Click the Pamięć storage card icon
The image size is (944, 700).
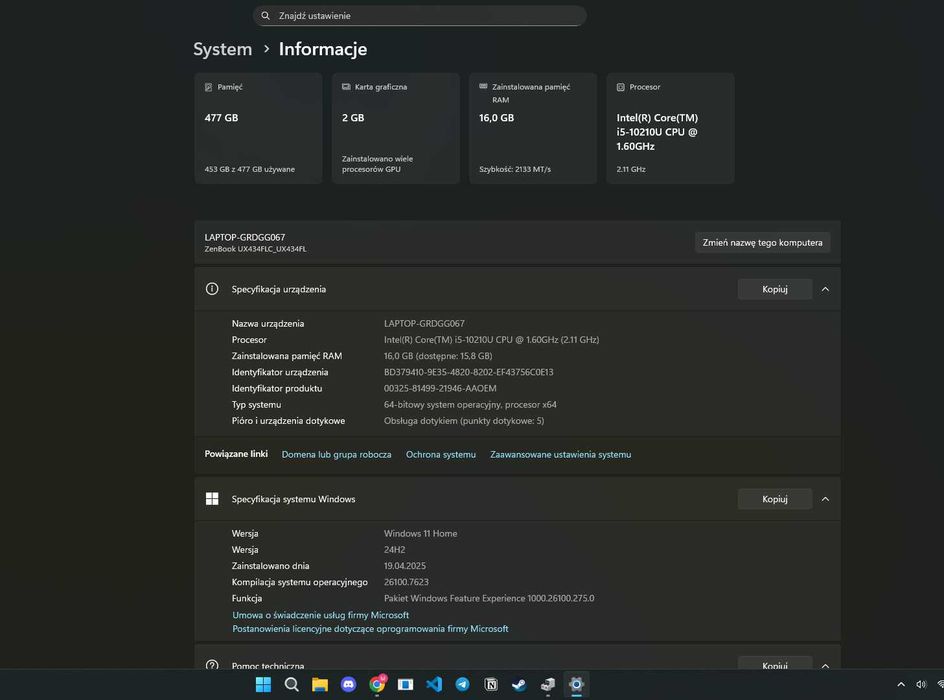(x=208, y=87)
